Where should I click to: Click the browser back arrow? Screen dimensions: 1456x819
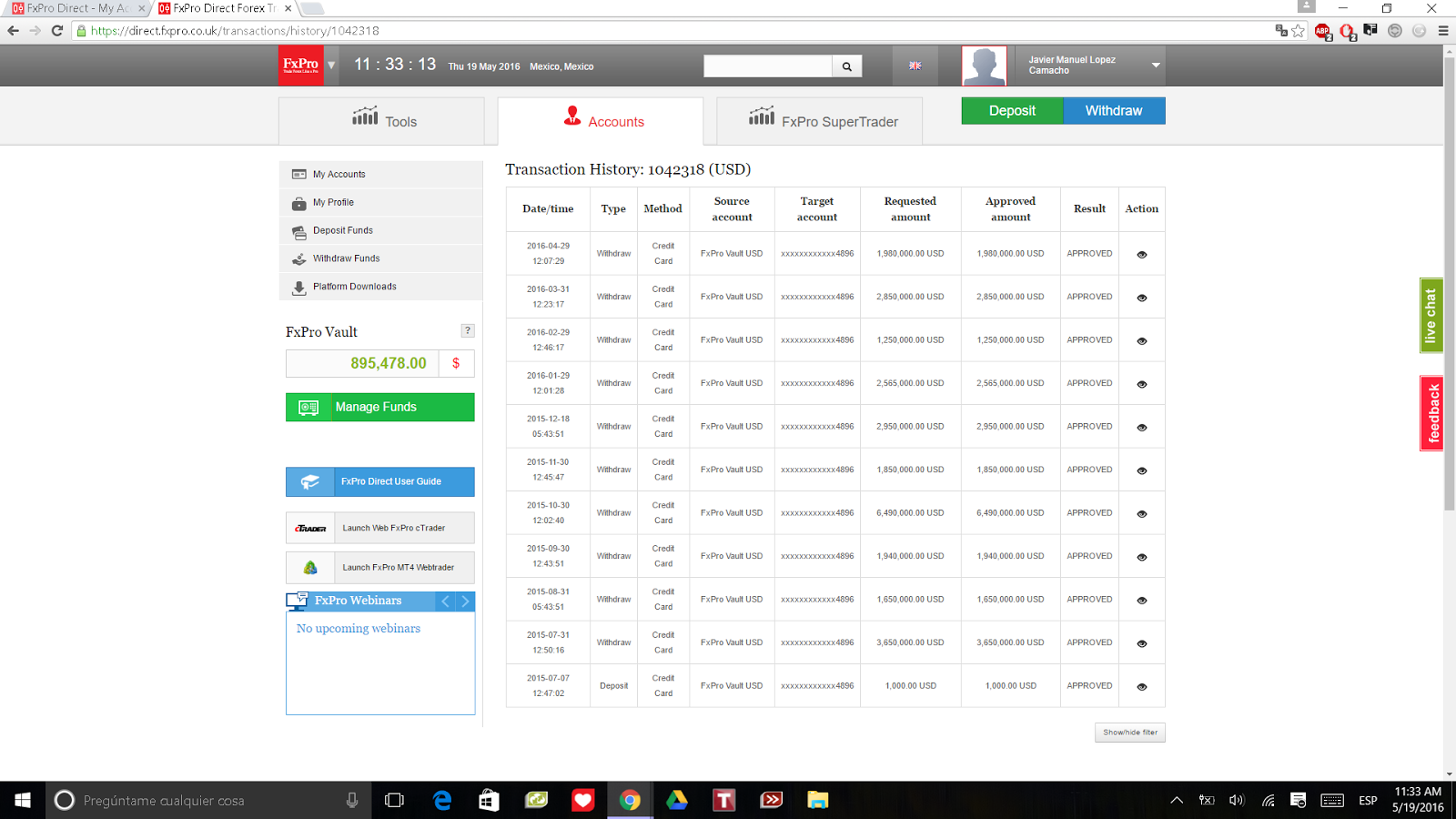13,31
